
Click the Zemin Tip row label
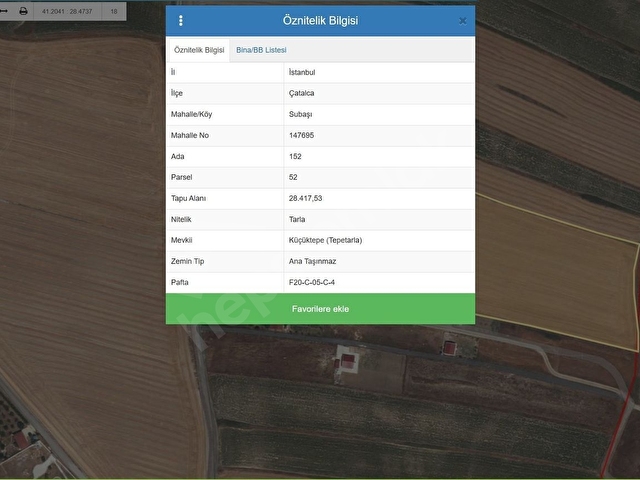(187, 261)
